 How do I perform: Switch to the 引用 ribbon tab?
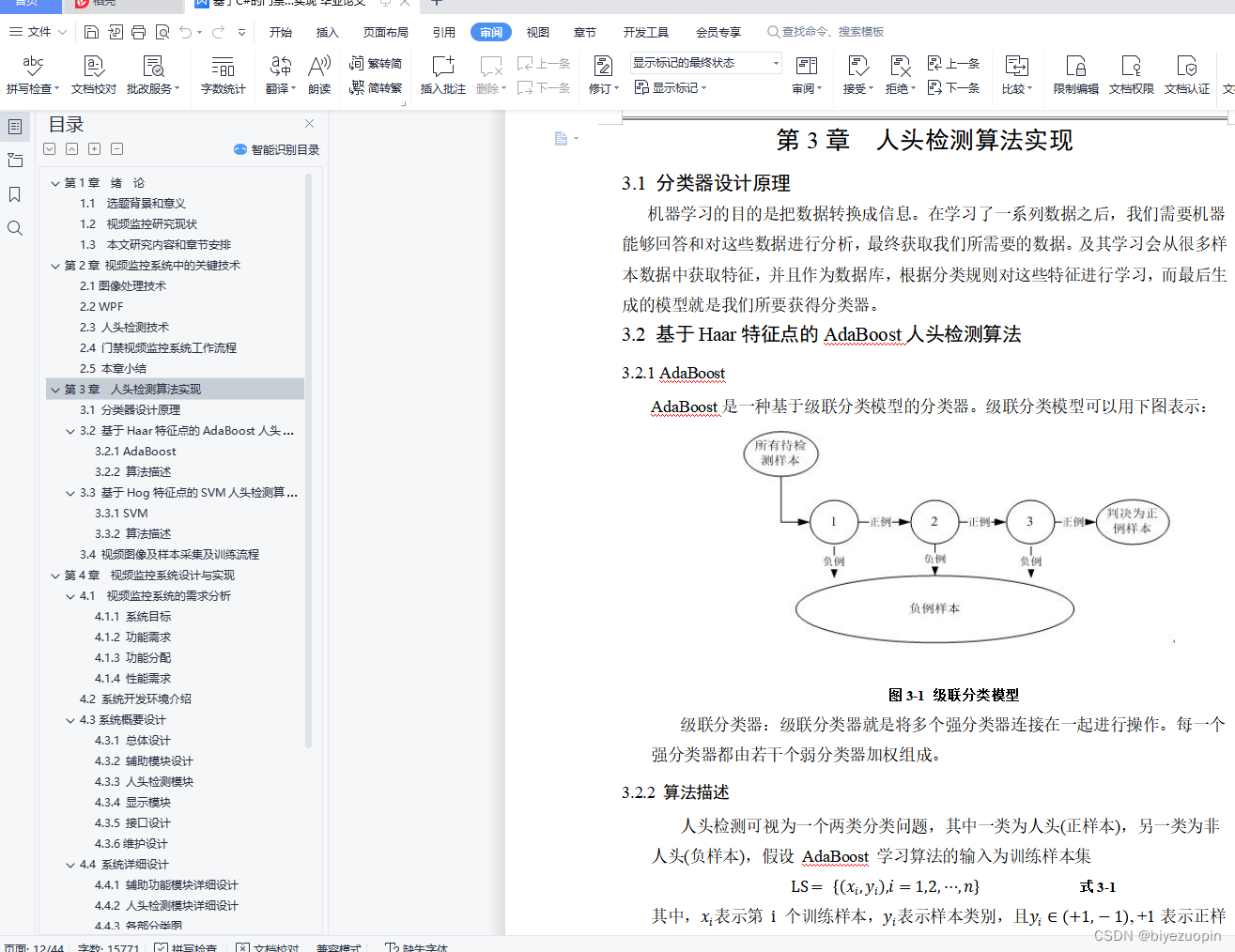click(444, 32)
